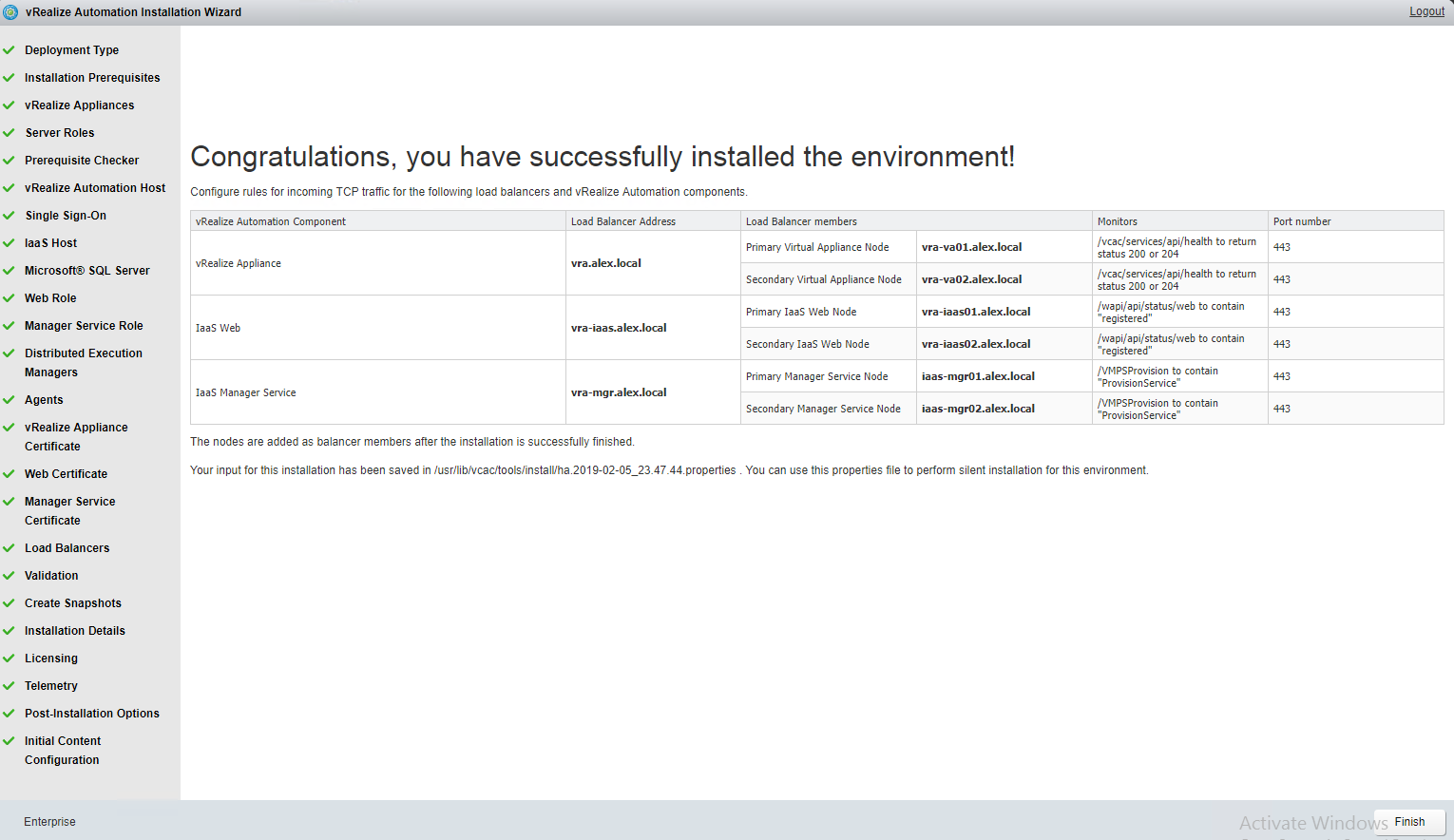This screenshot has width=1454, height=840.
Task: Click the vra-iaas01.alex.local node cell
Action: tap(976, 312)
